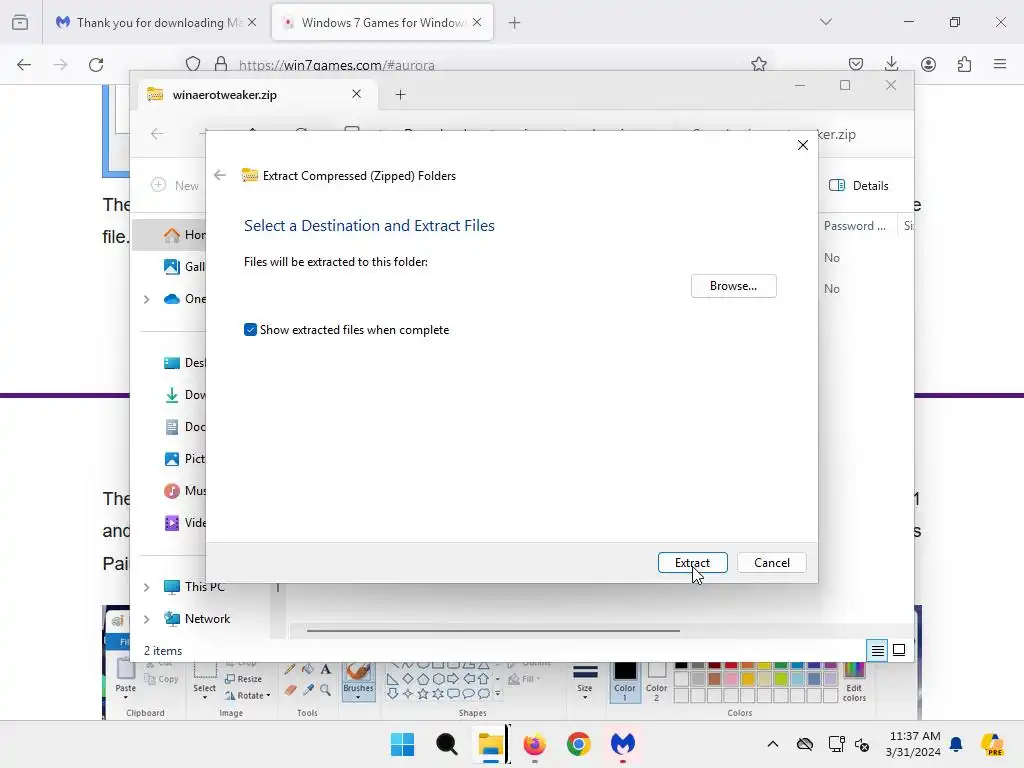This screenshot has height=768, width=1024.
Task: Click the 2 items status text
Action: click(163, 650)
